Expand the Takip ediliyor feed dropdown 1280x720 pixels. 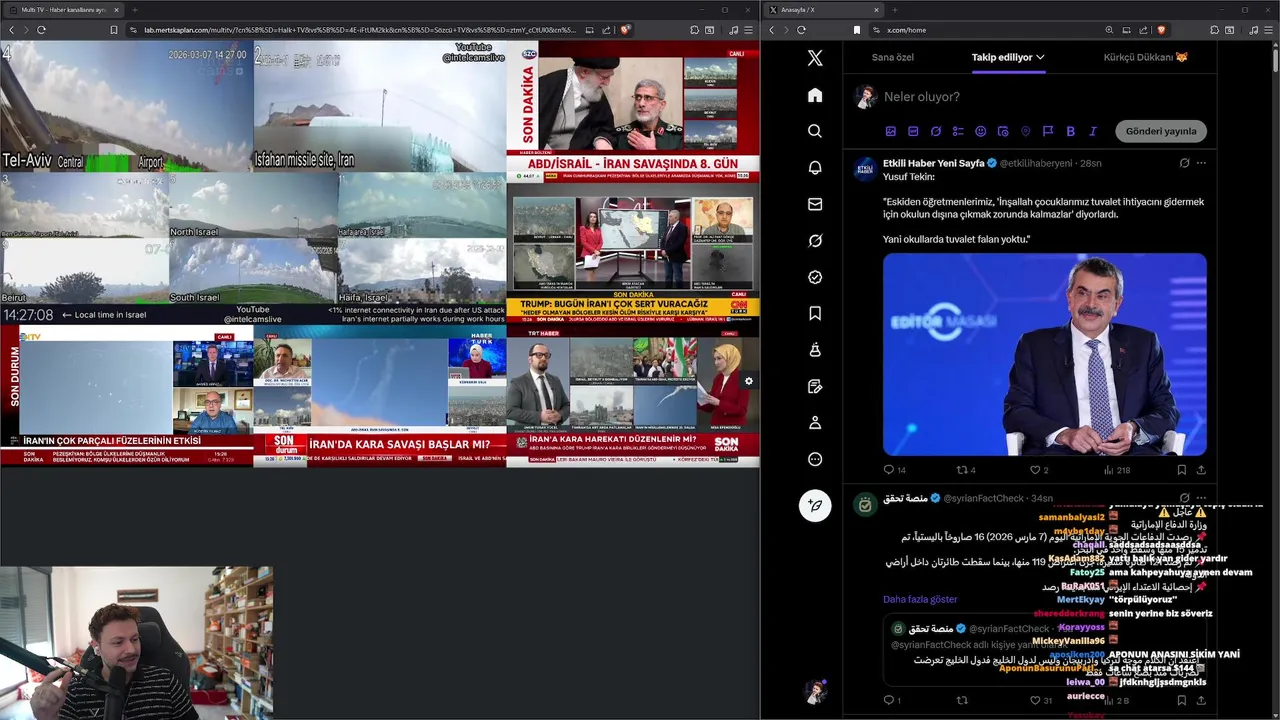coord(1040,57)
